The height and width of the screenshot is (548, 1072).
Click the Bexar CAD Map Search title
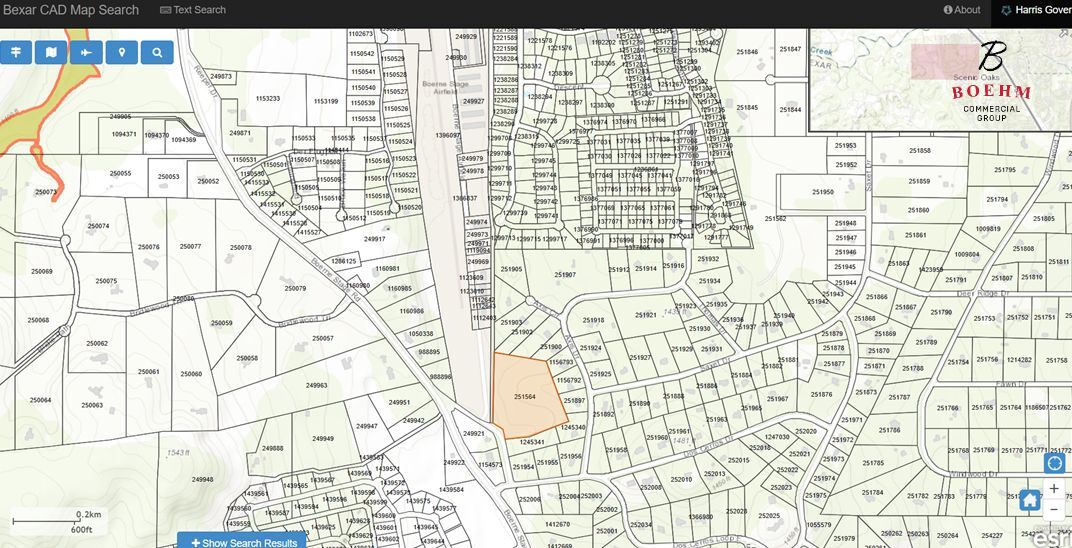click(70, 10)
